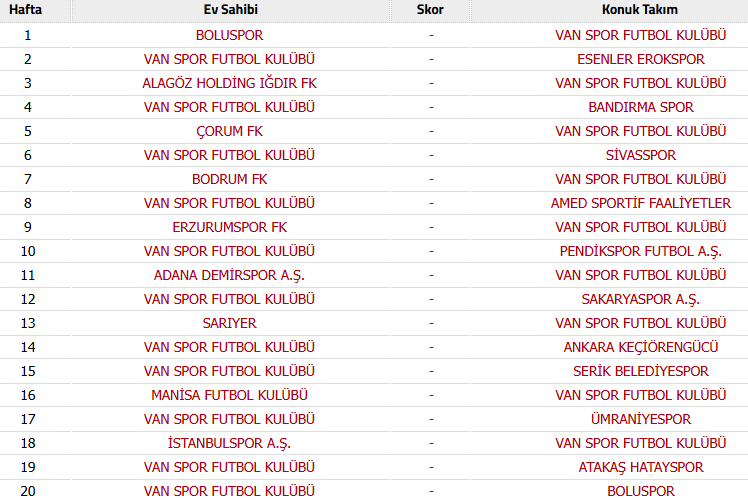Click the Bodrum FK link
The height and width of the screenshot is (502, 748).
pos(229,179)
